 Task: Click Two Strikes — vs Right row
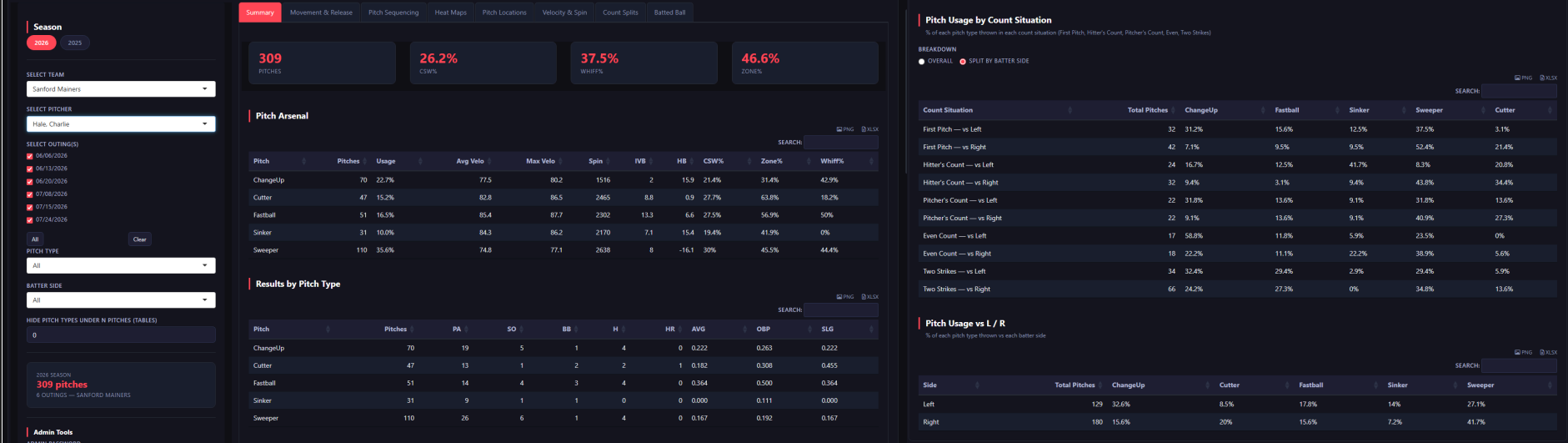[x=1238, y=289]
